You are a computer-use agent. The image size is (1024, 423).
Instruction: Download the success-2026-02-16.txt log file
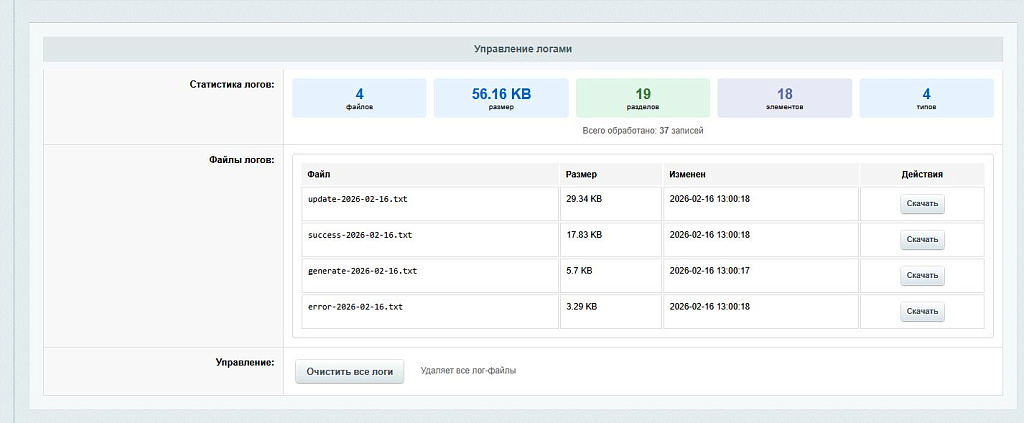922,240
